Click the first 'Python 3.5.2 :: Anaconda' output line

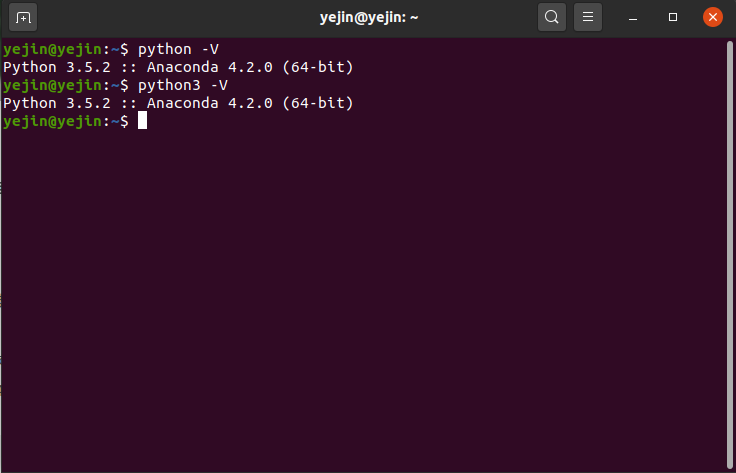click(x=178, y=67)
